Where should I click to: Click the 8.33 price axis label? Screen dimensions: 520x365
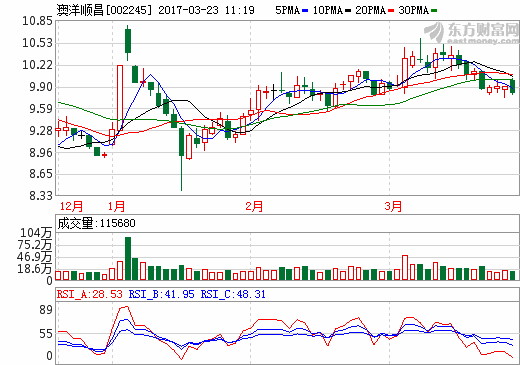[x=41, y=196]
